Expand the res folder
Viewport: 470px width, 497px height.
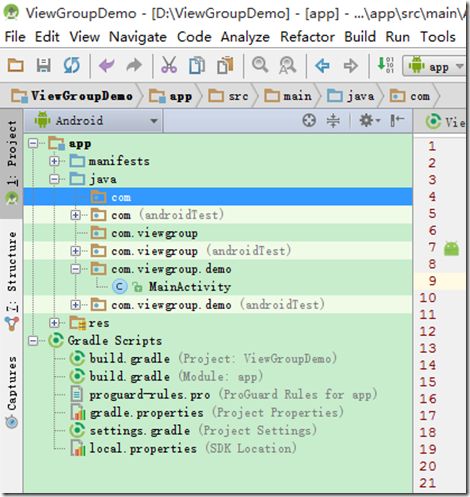pyautogui.click(x=54, y=323)
